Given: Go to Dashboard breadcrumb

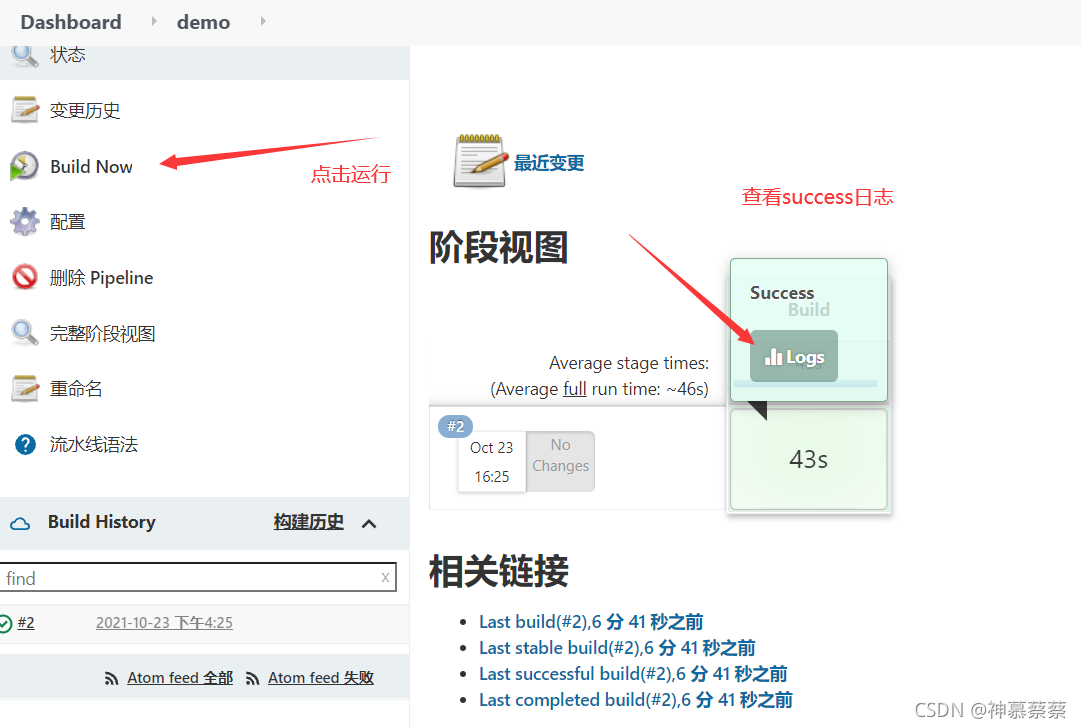Looking at the screenshot, I should [71, 22].
